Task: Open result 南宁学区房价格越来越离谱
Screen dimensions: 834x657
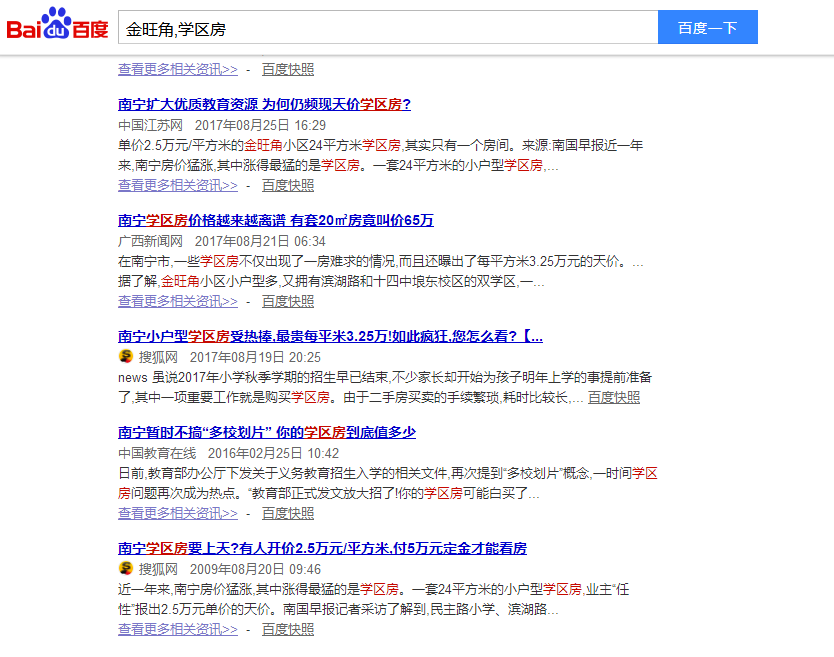Action: pyautogui.click(x=275, y=220)
